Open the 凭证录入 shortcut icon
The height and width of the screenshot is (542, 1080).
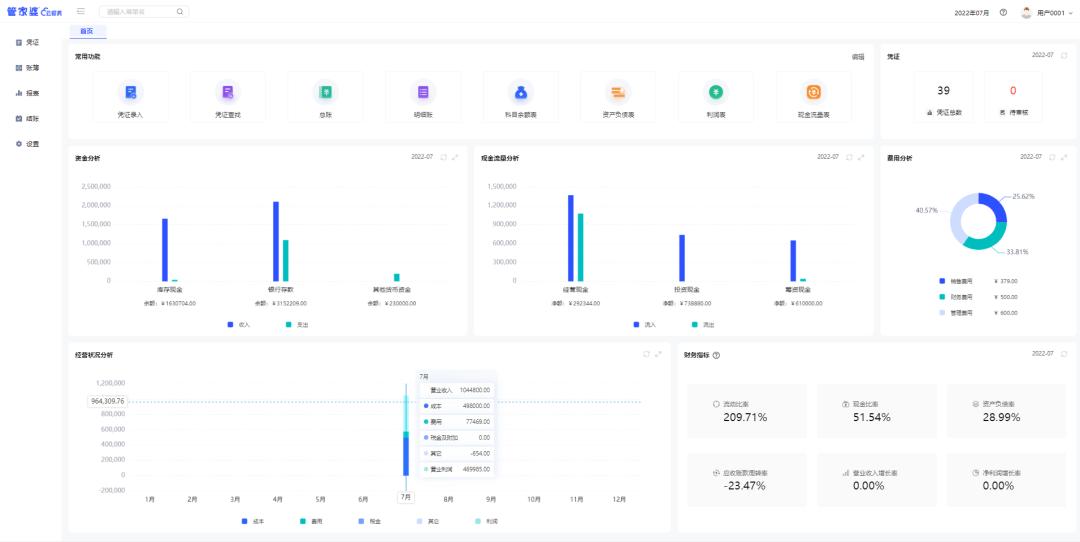(x=130, y=93)
